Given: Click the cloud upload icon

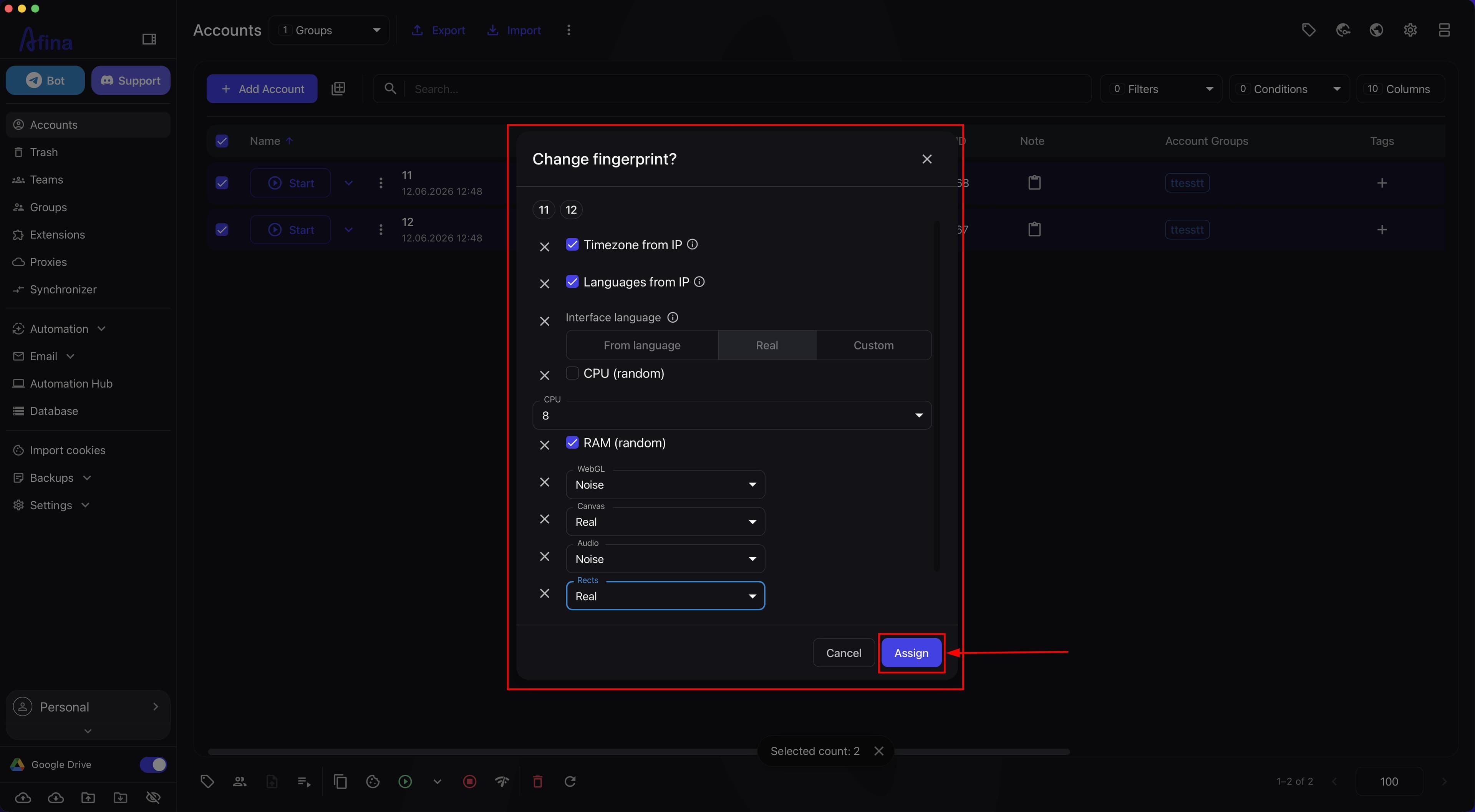Looking at the screenshot, I should pyautogui.click(x=23, y=797).
